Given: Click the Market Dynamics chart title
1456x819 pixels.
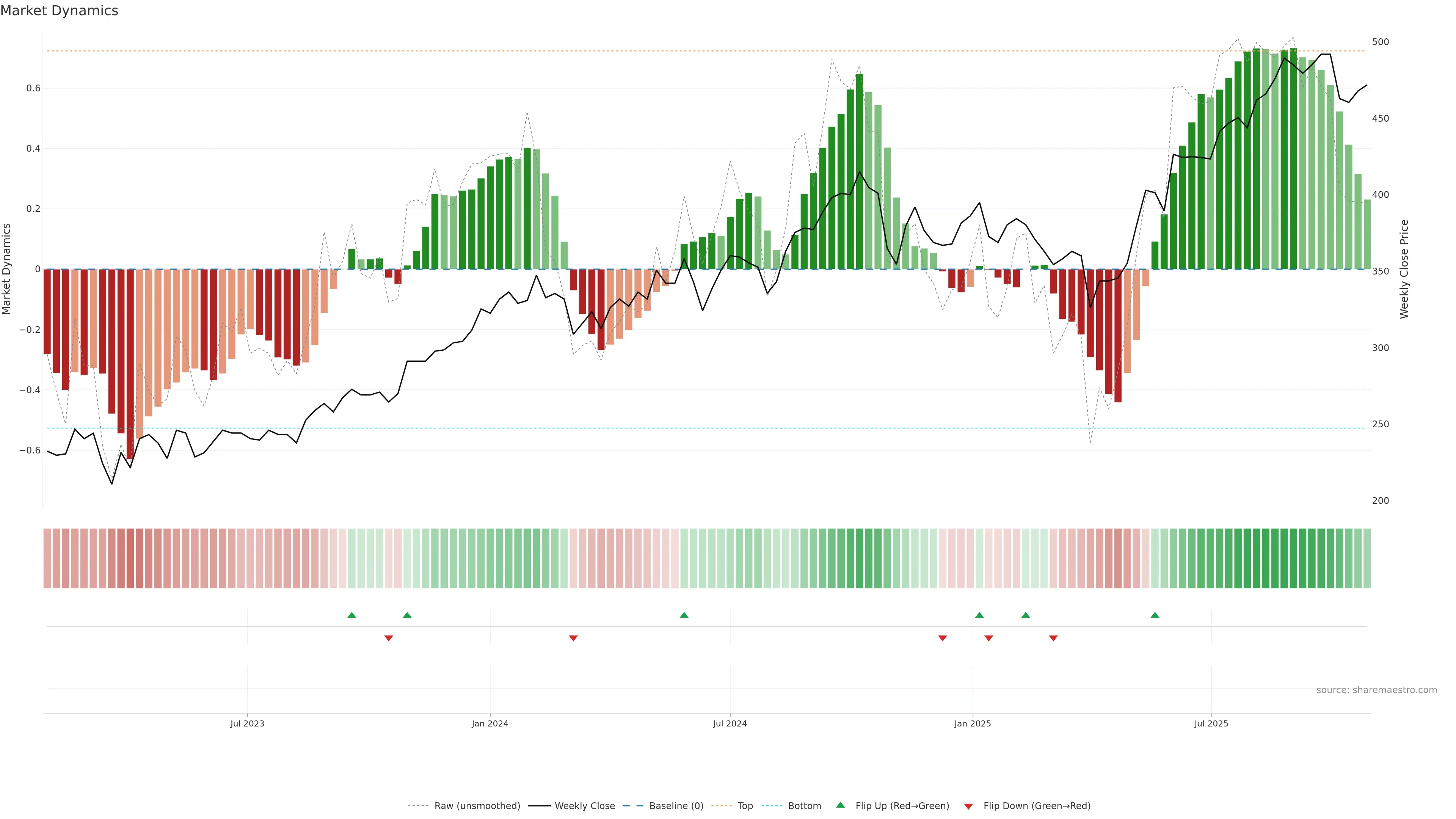Looking at the screenshot, I should click(x=60, y=11).
